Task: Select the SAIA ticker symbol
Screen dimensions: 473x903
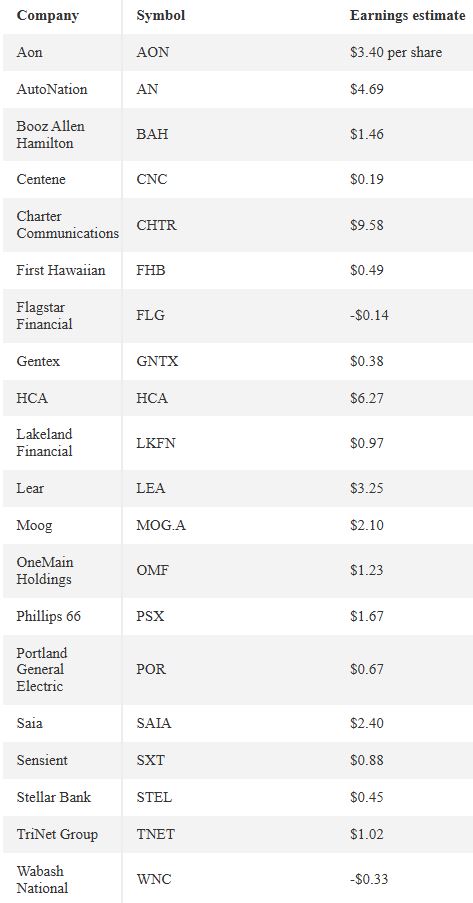Action: (x=154, y=723)
